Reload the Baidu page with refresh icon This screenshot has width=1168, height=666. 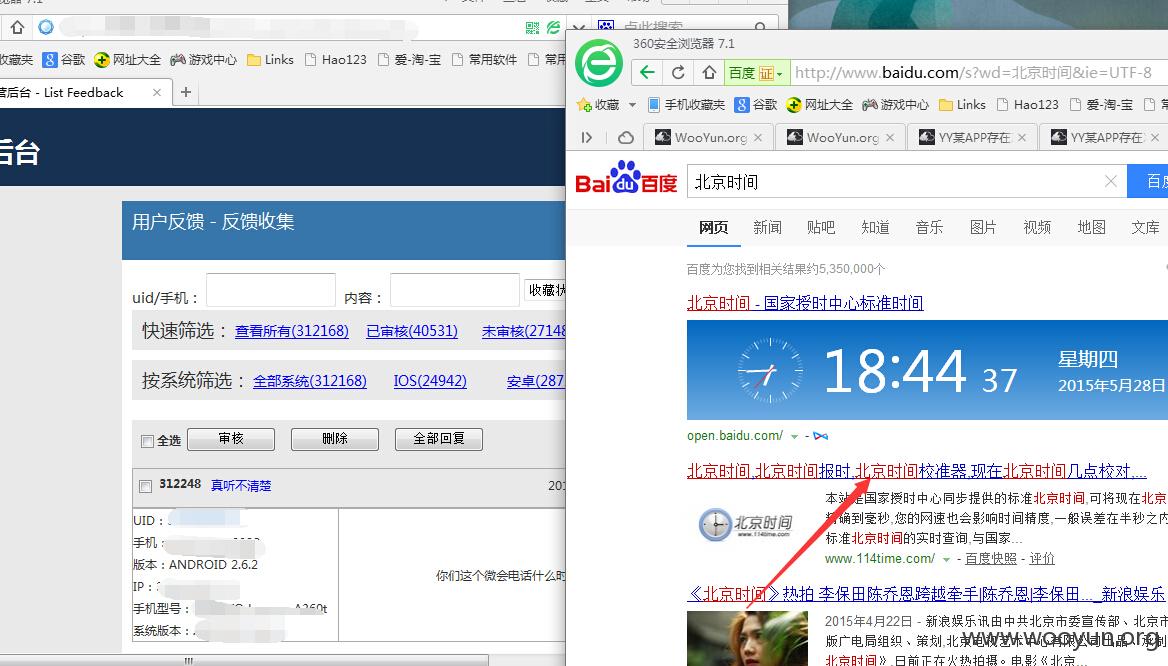tap(678, 72)
